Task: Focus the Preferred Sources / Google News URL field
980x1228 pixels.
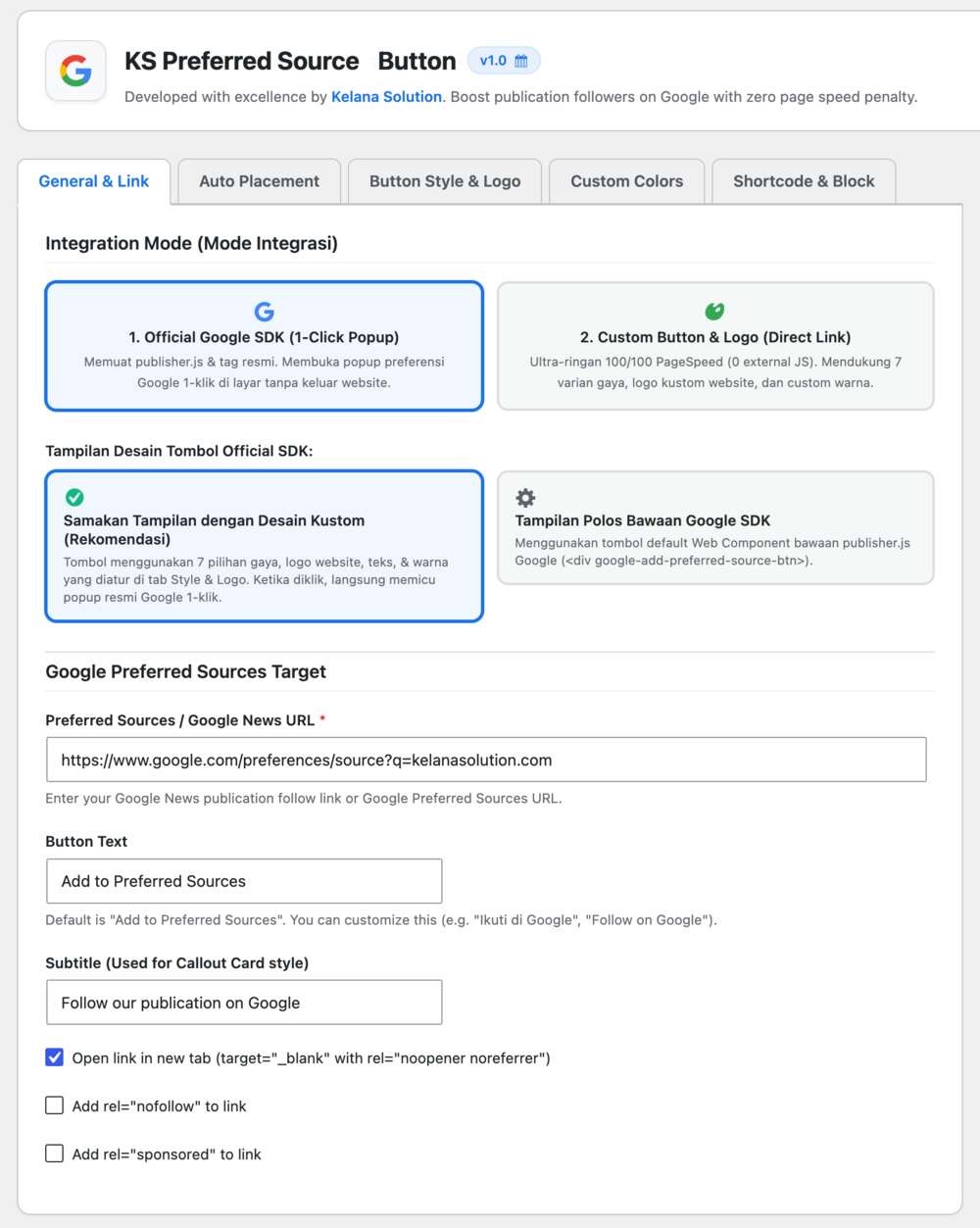Action: [x=486, y=760]
